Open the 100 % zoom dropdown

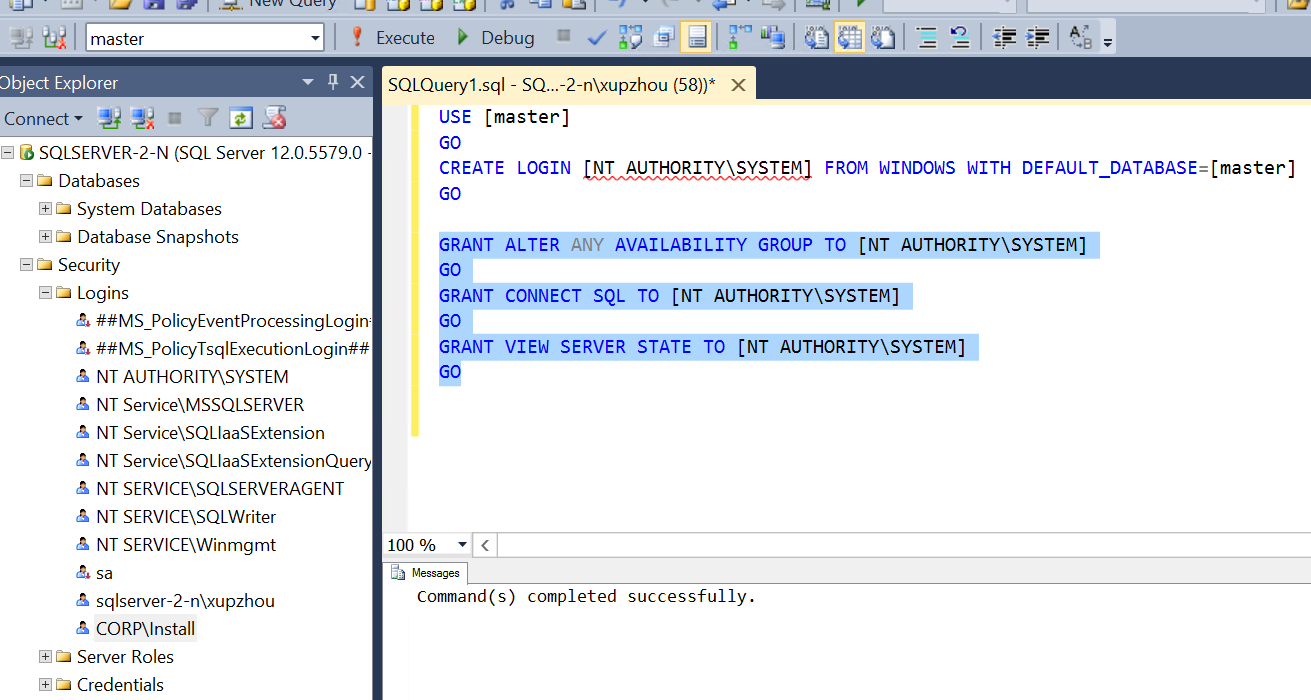tap(462, 545)
